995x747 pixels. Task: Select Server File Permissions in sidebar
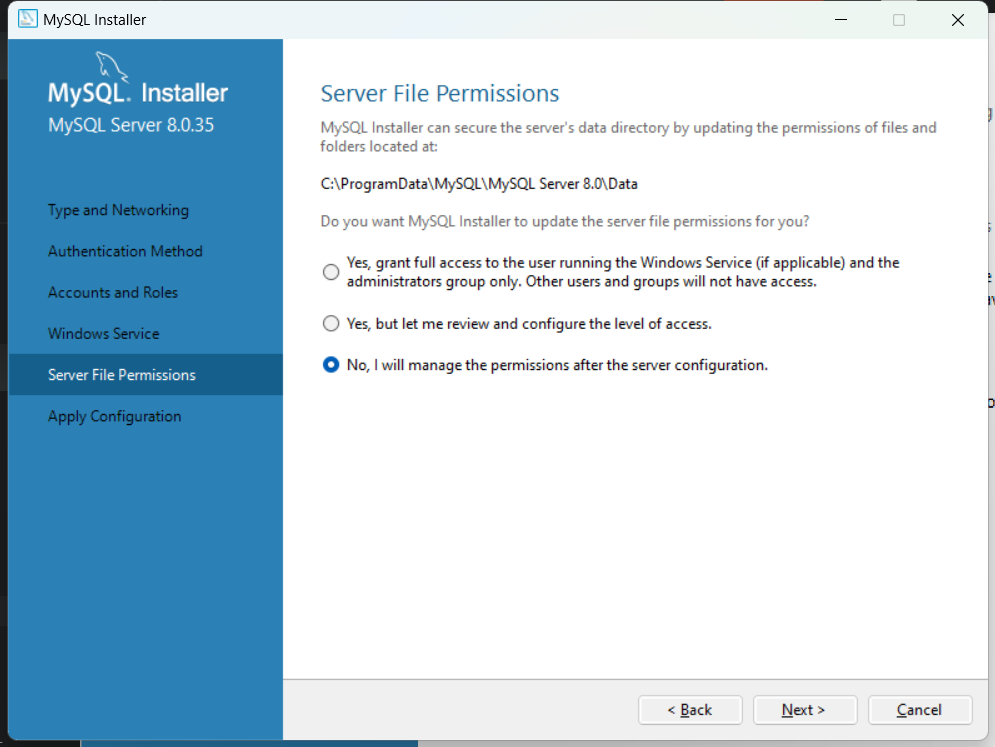(122, 375)
